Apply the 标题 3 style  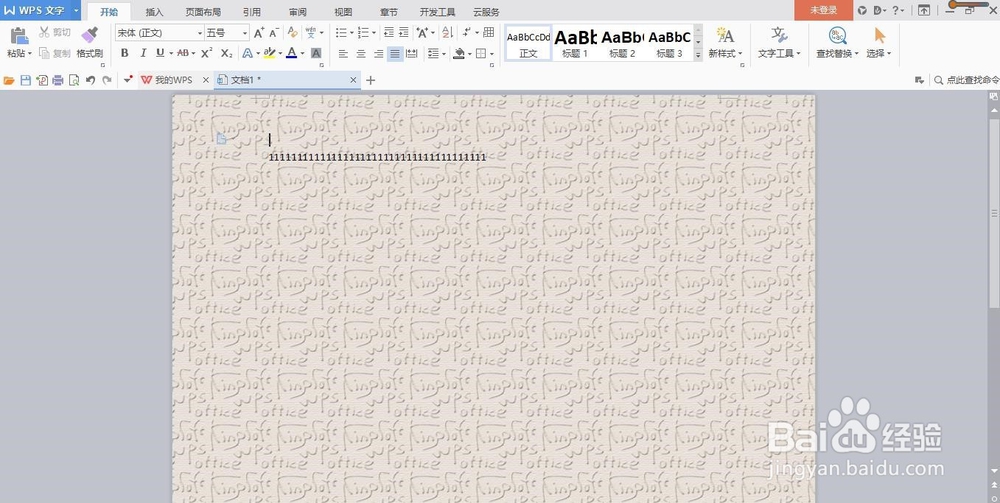point(669,43)
